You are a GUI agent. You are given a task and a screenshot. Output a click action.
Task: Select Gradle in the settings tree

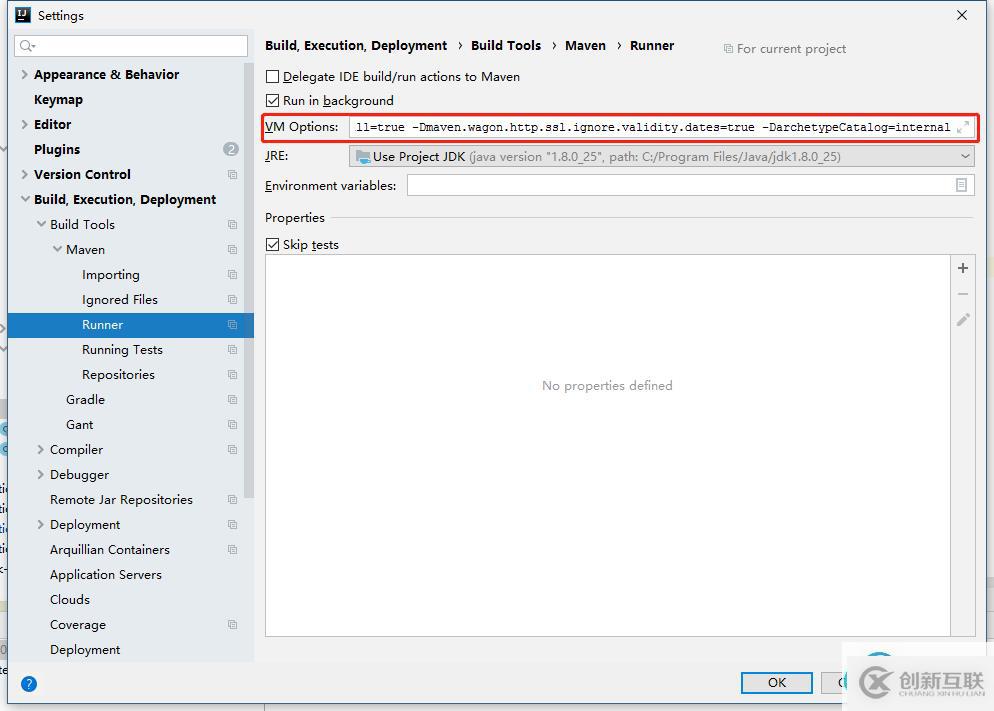click(x=85, y=400)
